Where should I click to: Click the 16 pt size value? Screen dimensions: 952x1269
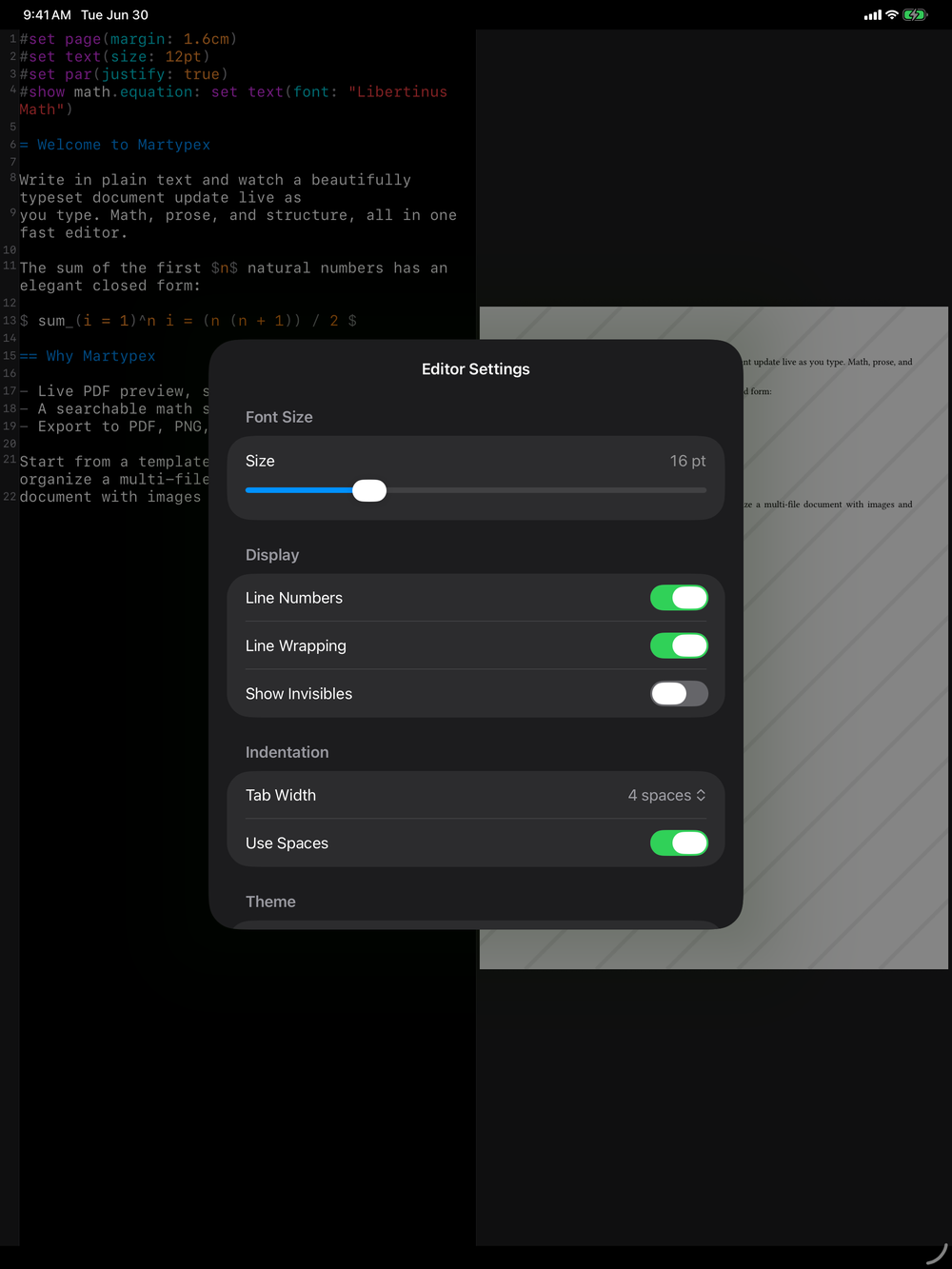coord(687,461)
